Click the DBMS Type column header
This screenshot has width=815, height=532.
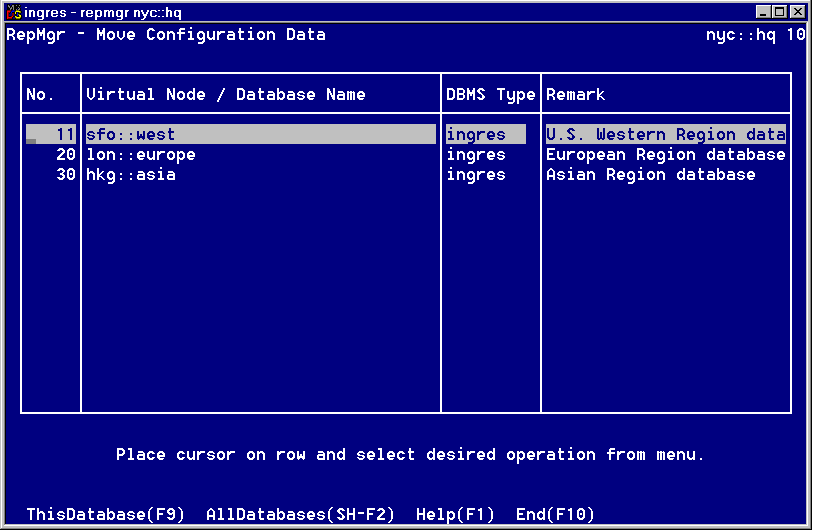pos(491,95)
